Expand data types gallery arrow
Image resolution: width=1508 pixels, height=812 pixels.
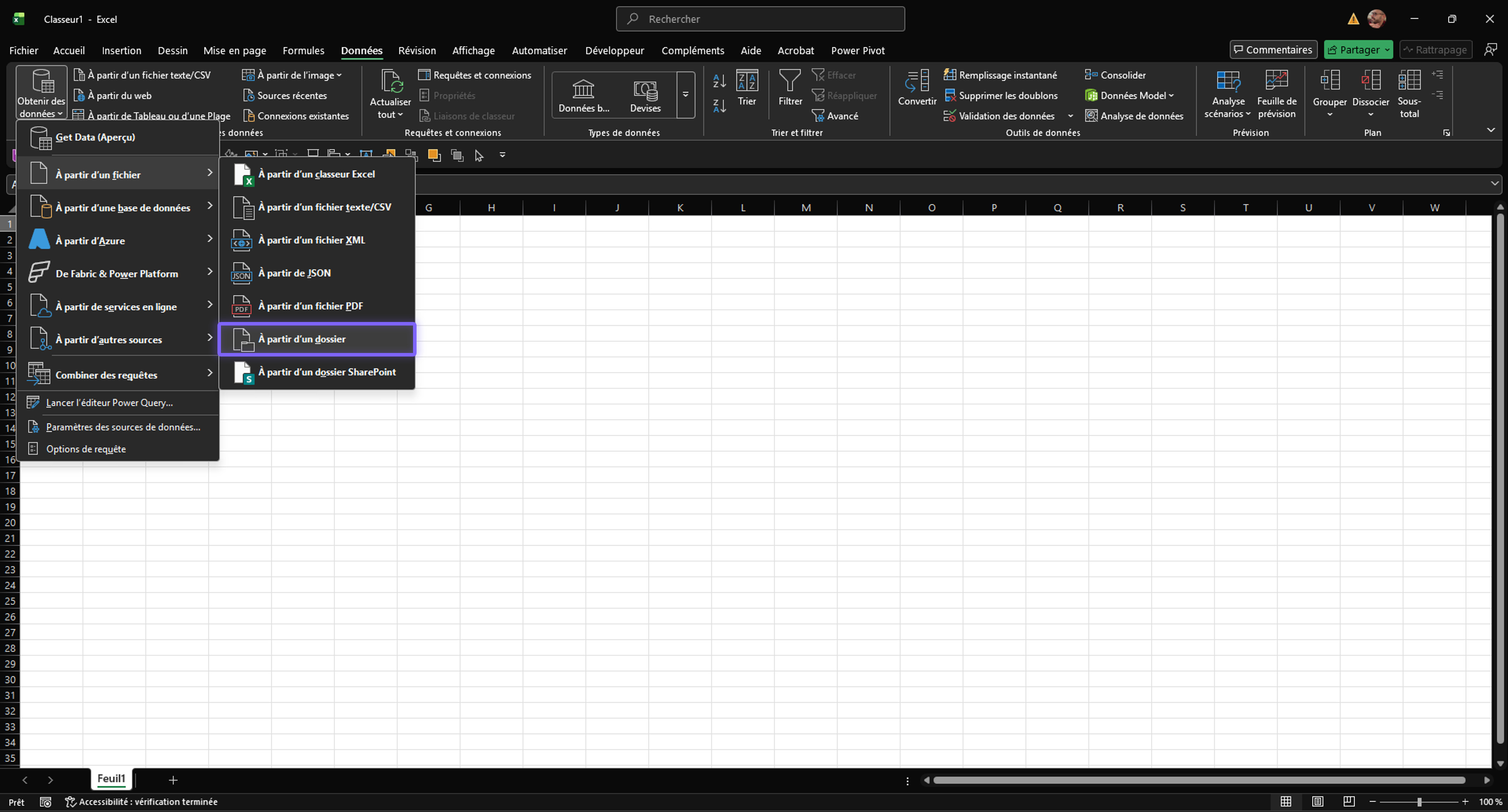coord(685,95)
